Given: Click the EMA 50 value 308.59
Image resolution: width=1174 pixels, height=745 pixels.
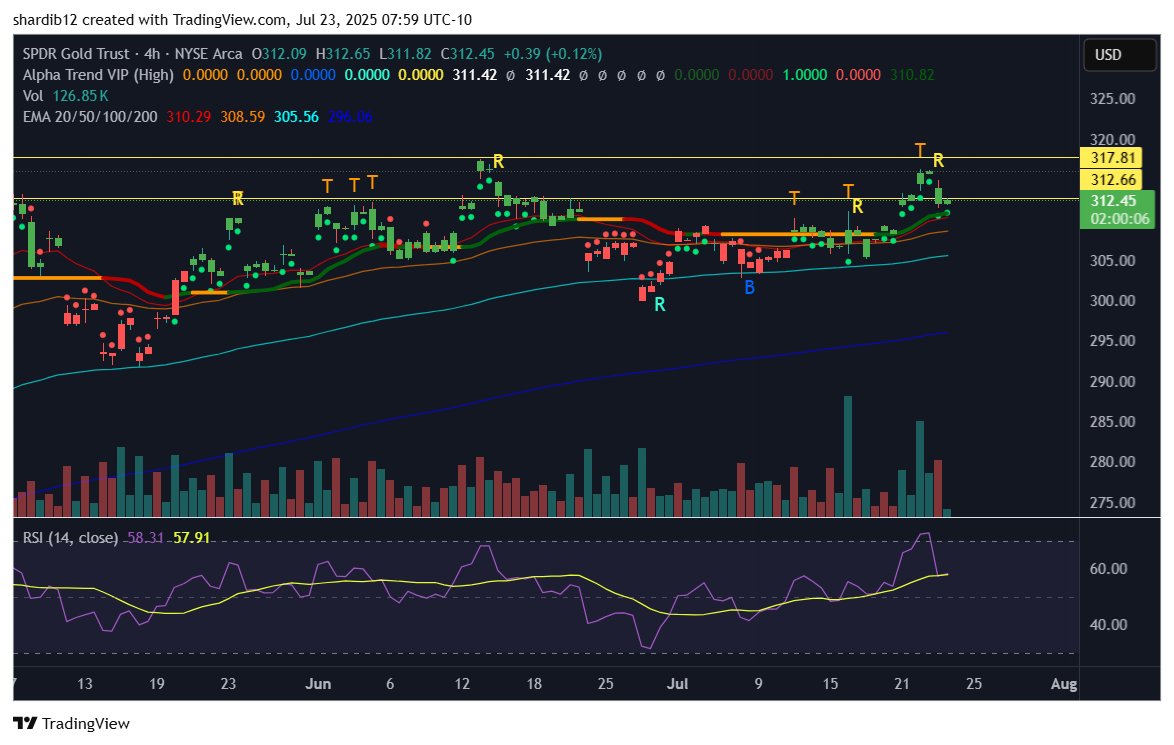Looking at the screenshot, I should (x=243, y=117).
